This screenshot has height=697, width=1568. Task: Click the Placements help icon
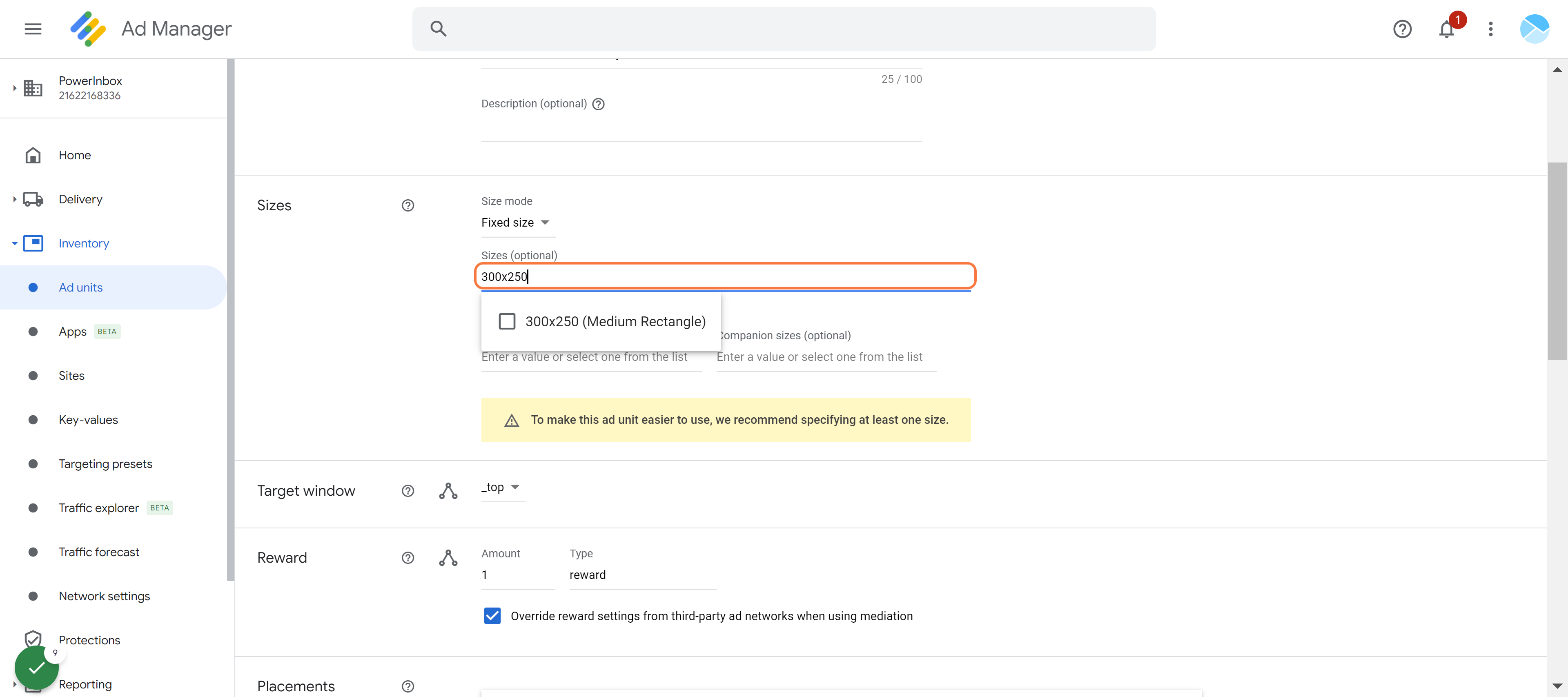(408, 686)
